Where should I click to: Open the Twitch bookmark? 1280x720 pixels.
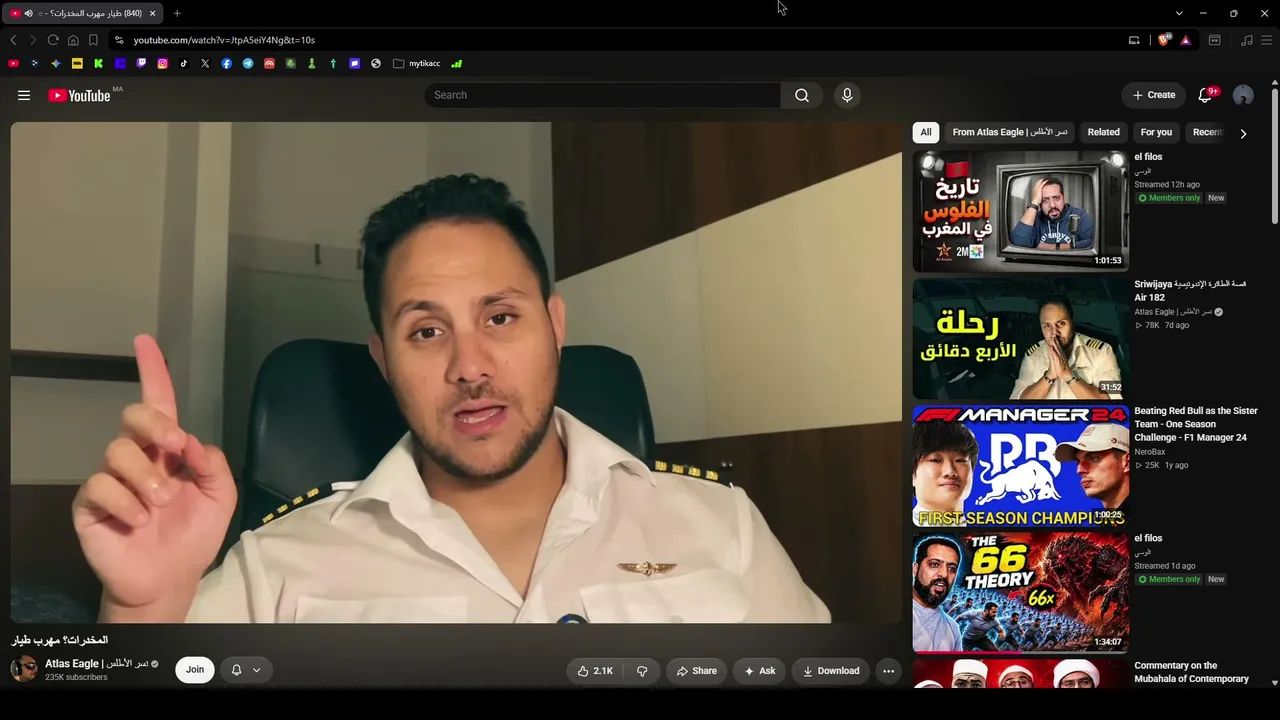tap(141, 63)
